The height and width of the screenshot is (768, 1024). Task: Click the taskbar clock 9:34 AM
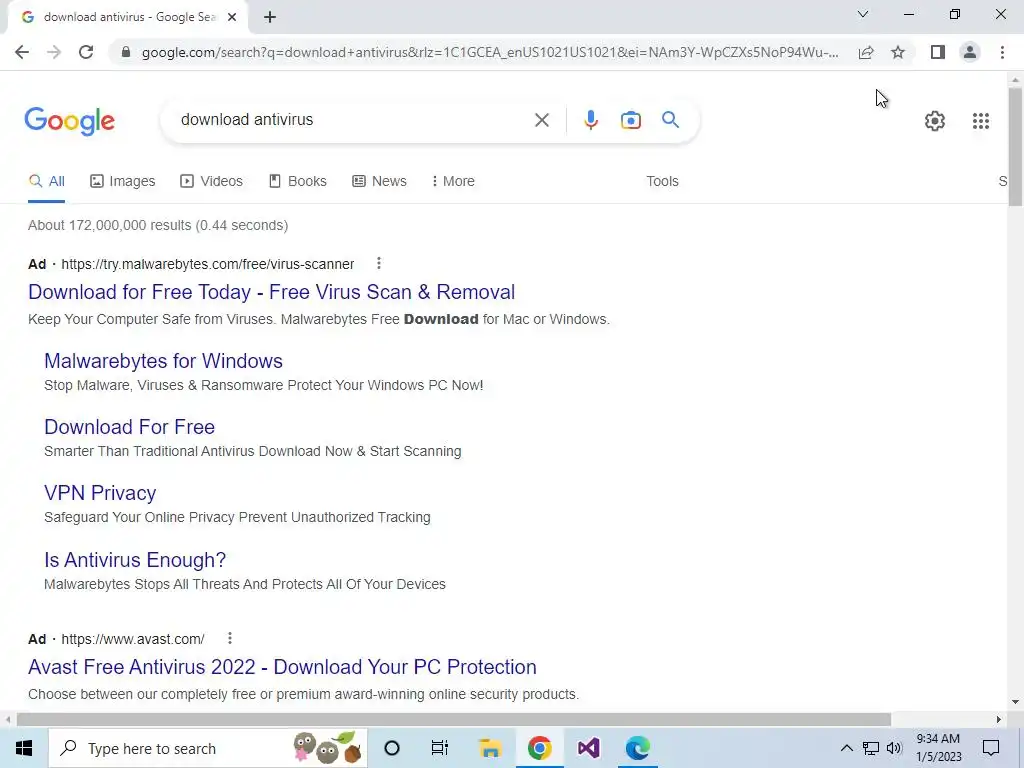(938, 748)
